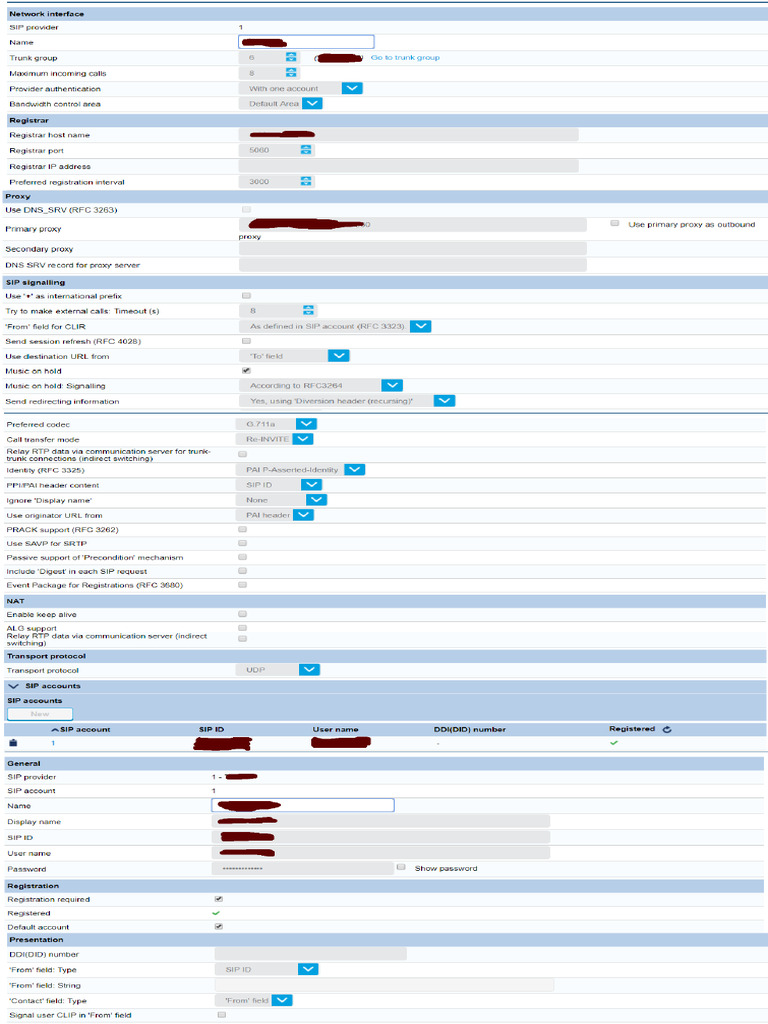Uncheck Registration required checkbox
The height and width of the screenshot is (1024, 768).
[219, 899]
